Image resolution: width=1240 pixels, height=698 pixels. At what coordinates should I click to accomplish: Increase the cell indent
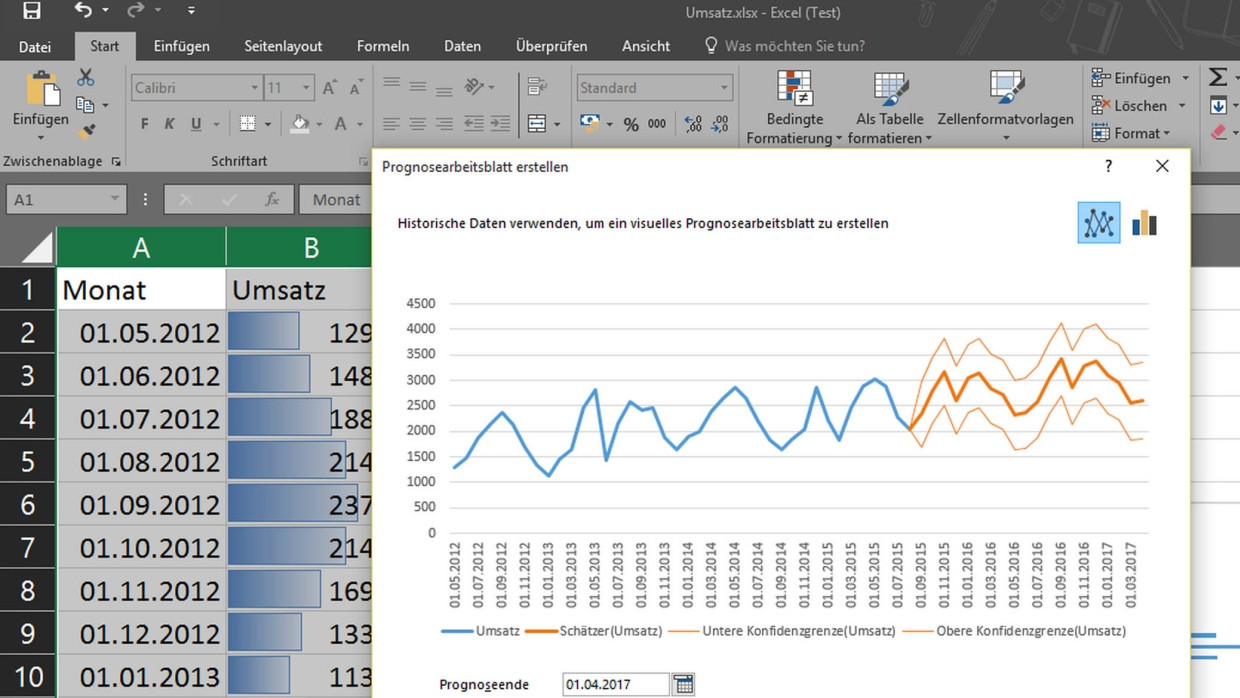[499, 124]
